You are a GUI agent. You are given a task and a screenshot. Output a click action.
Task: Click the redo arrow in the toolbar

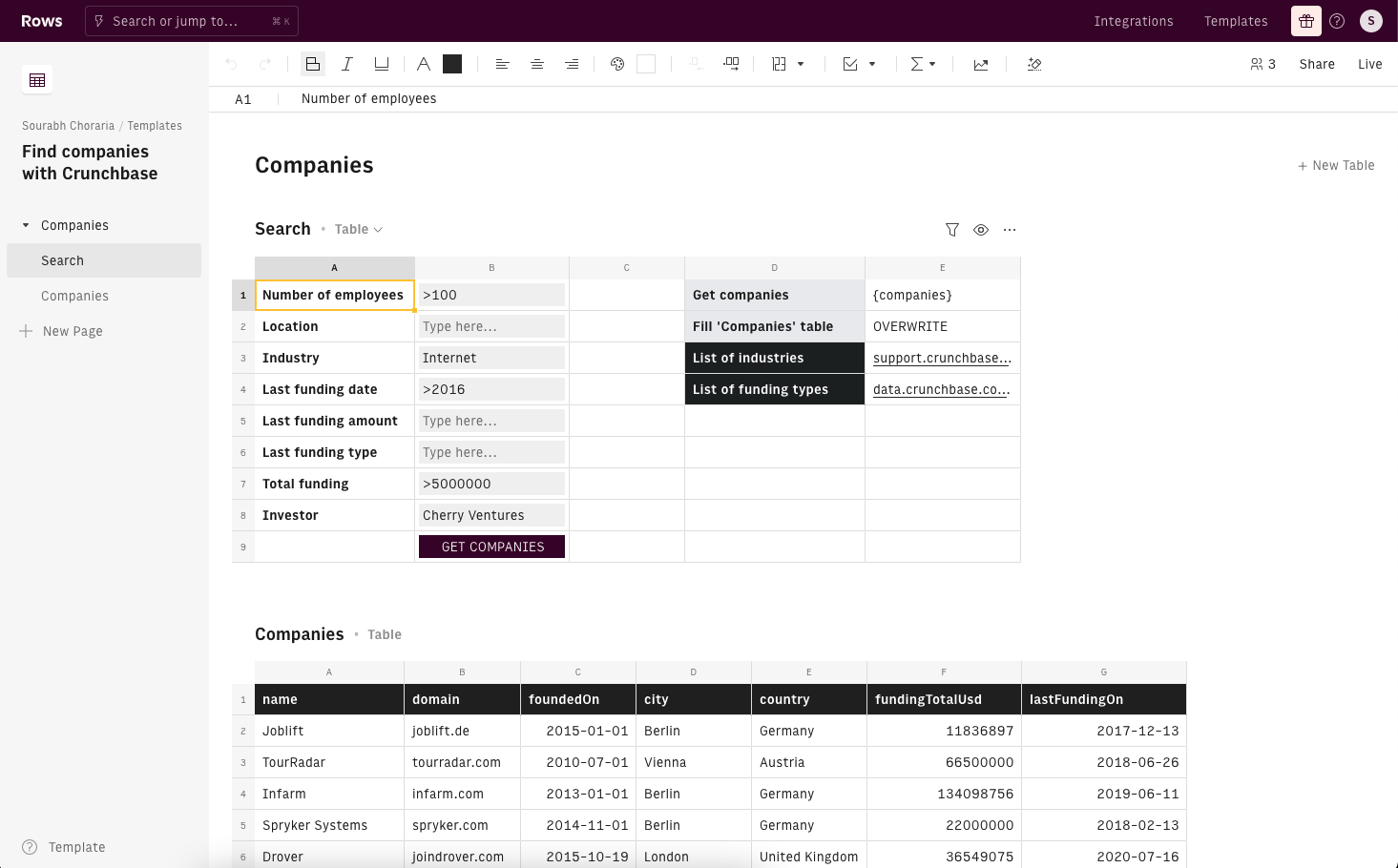click(x=265, y=64)
